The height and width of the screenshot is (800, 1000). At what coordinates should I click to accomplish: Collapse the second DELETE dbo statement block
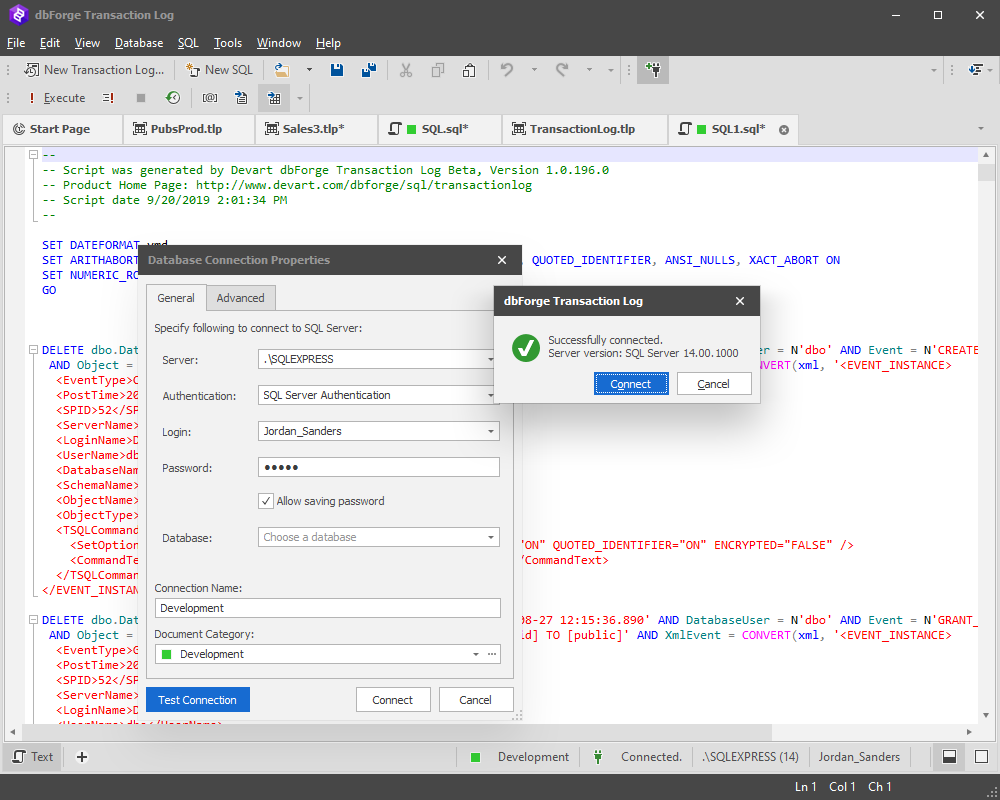(33, 620)
